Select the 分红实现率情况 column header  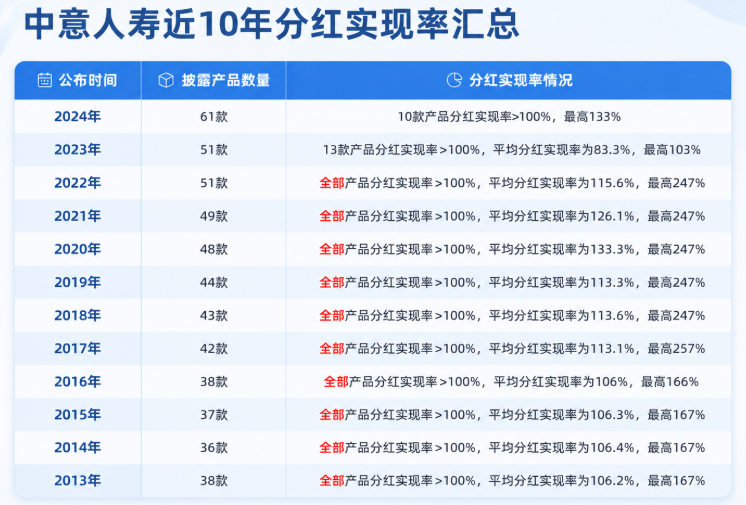tap(509, 80)
